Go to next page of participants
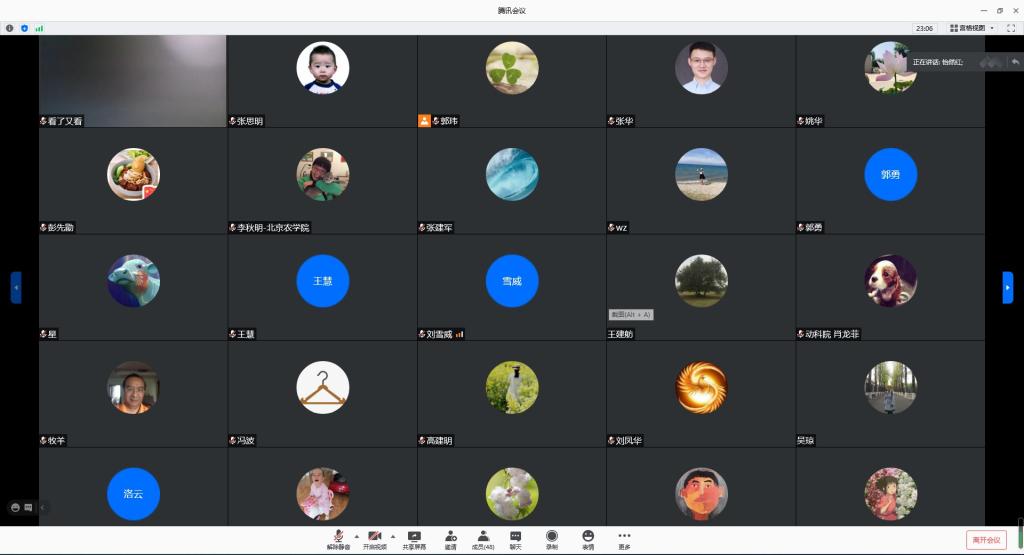The height and width of the screenshot is (555, 1024). [x=1008, y=287]
